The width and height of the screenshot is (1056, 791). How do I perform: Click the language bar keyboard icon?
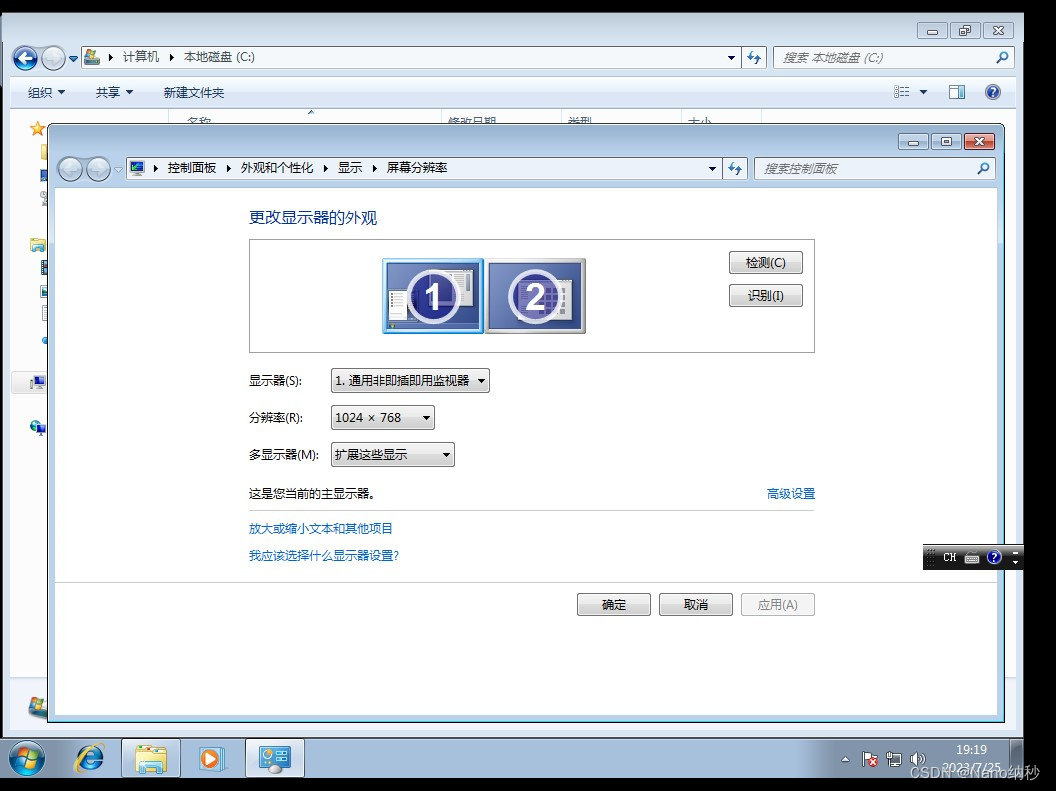pos(972,557)
